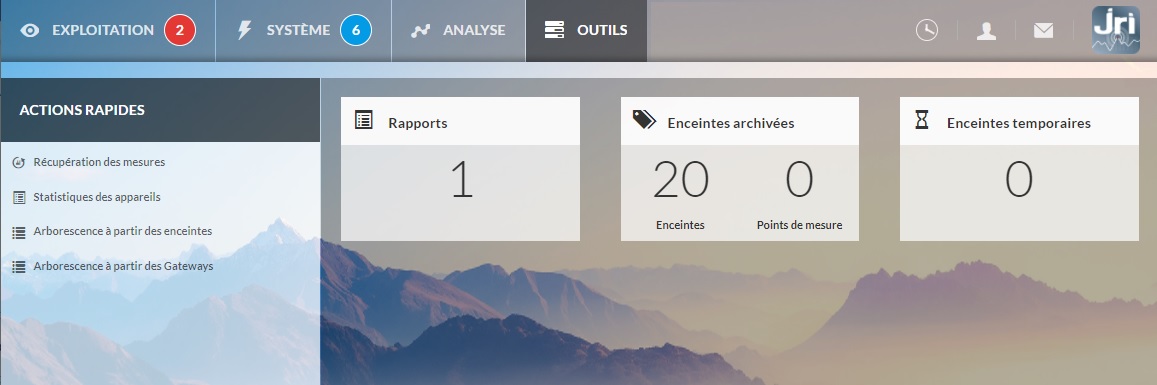The width and height of the screenshot is (1157, 385).
Task: Click the graph icon beside Analyse
Action: (x=421, y=31)
